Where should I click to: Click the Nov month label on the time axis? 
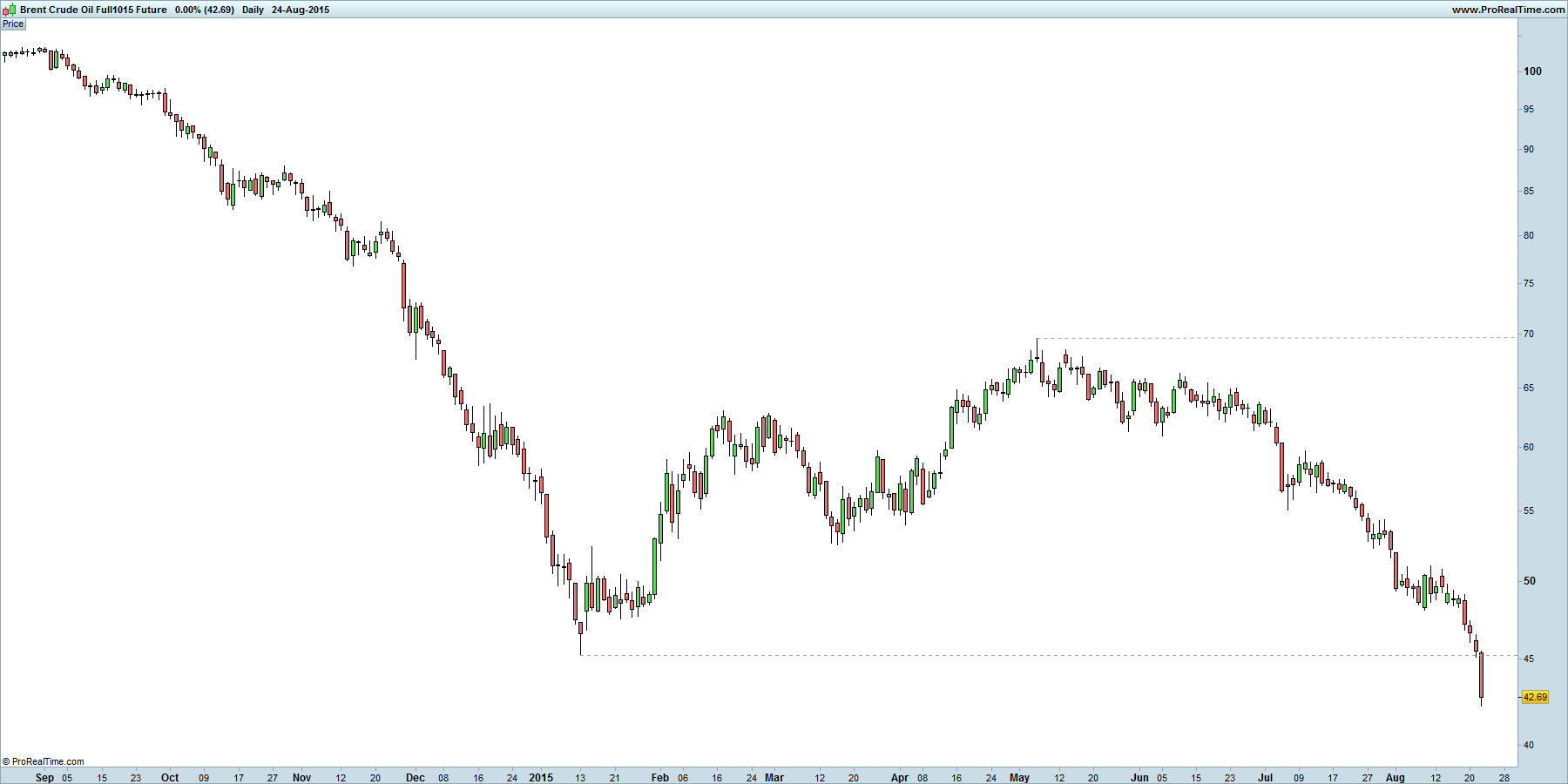(x=301, y=778)
